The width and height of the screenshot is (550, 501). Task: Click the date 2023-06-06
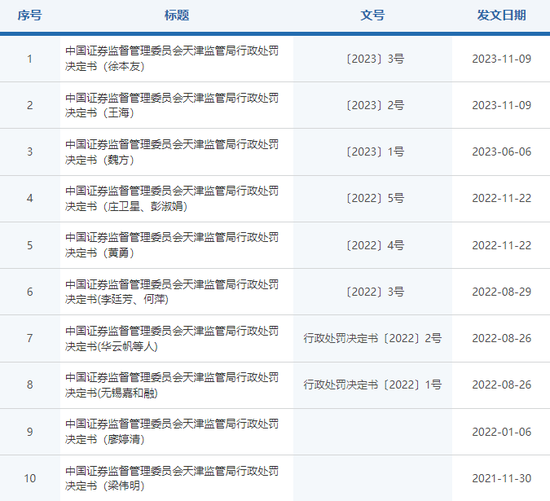[x=502, y=152]
